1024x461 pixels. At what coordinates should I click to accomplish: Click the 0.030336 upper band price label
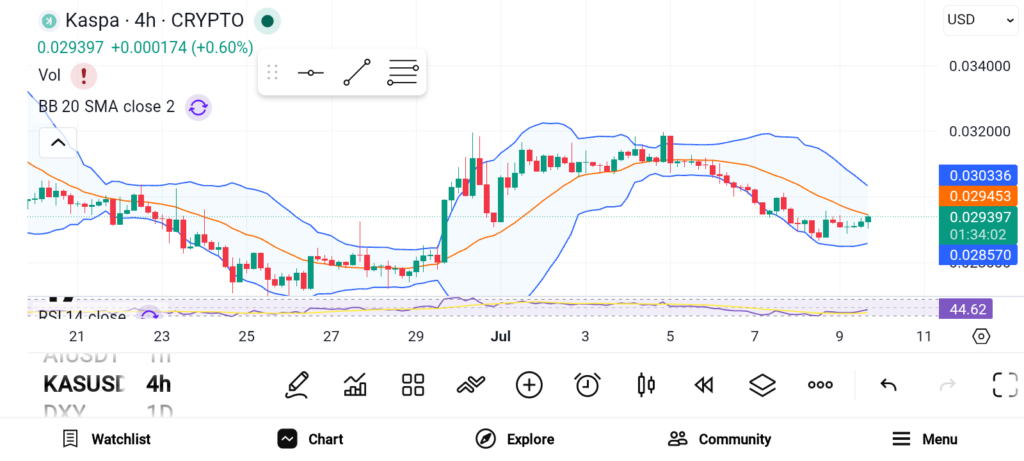(978, 176)
